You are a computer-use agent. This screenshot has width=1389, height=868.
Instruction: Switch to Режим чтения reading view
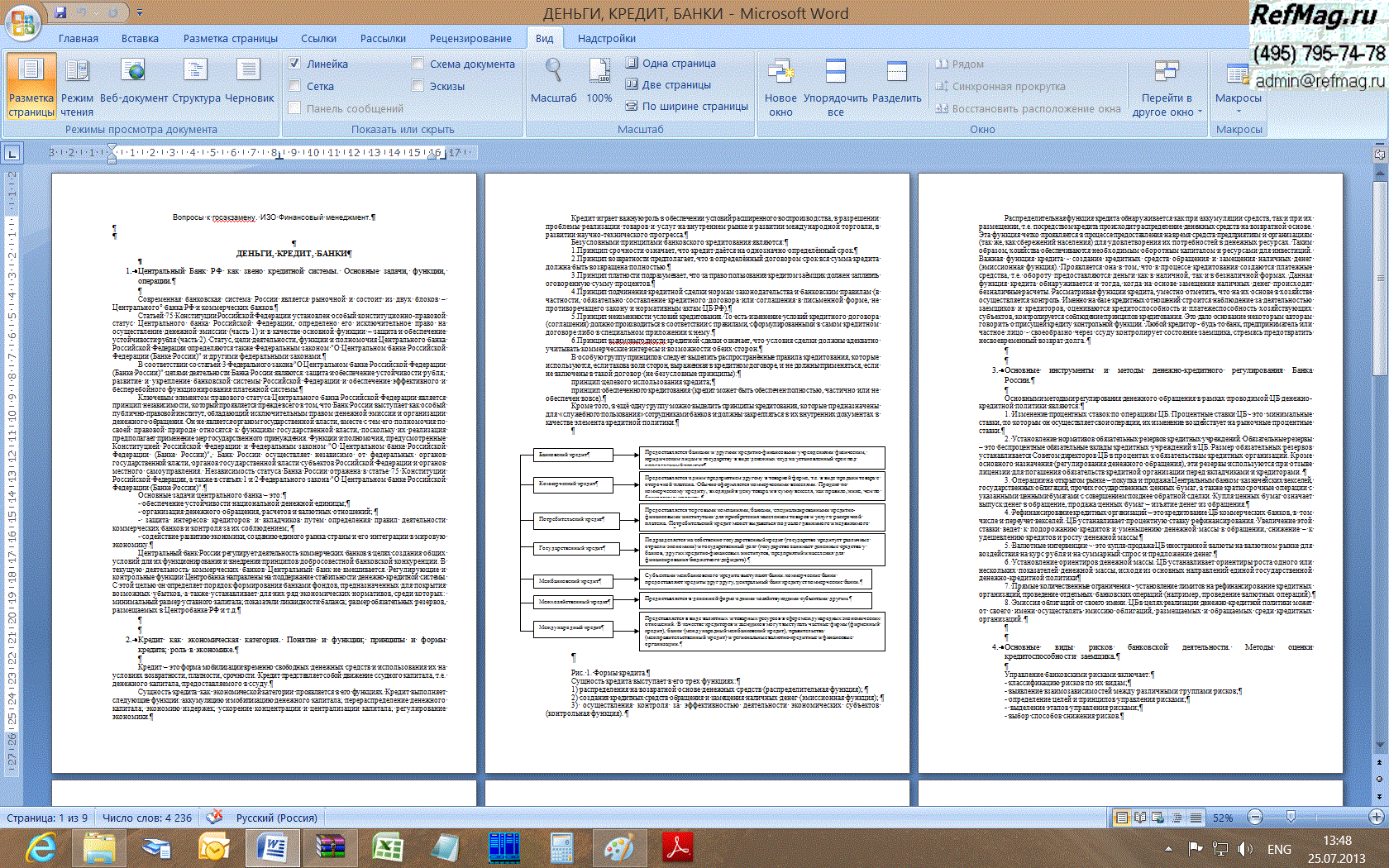pos(77,87)
